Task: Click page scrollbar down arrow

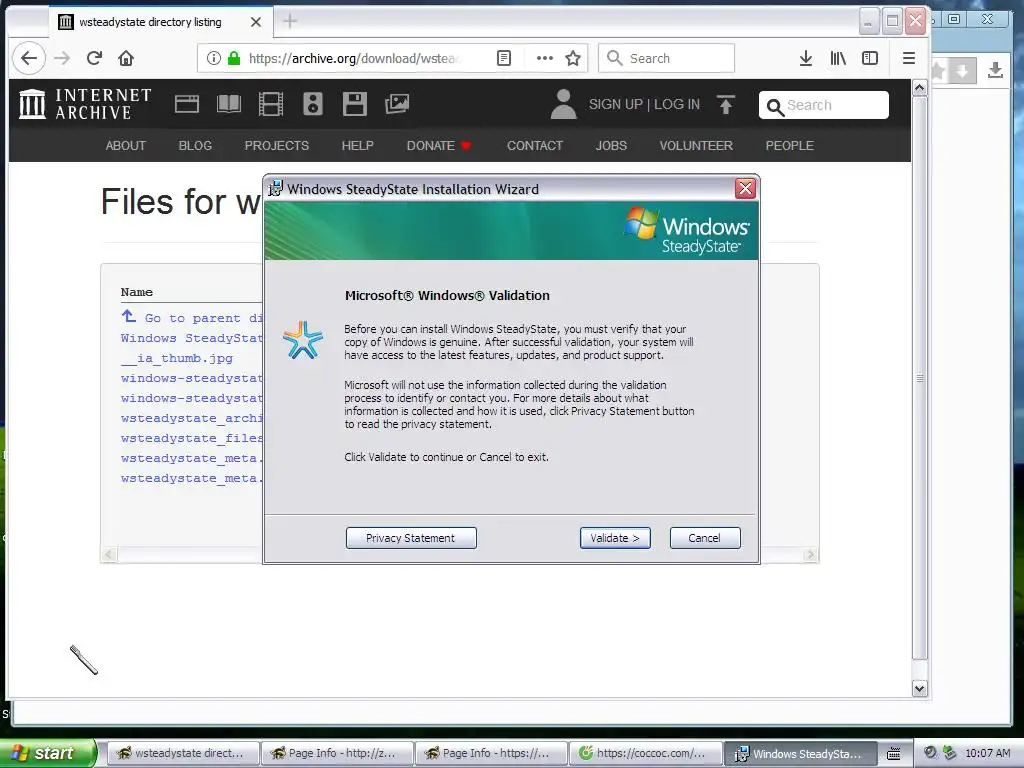Action: click(920, 688)
